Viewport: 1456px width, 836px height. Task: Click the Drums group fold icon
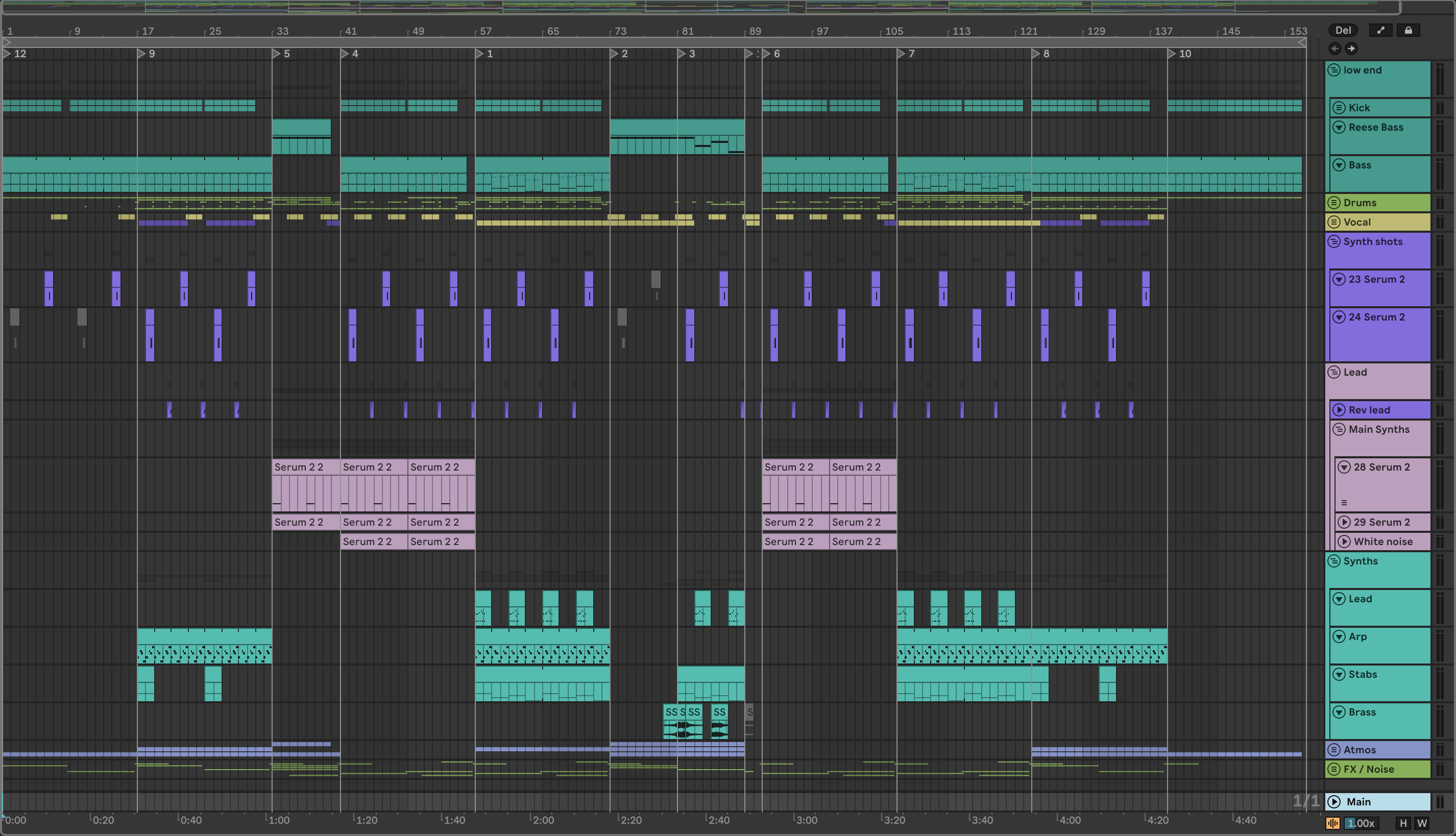(1333, 203)
